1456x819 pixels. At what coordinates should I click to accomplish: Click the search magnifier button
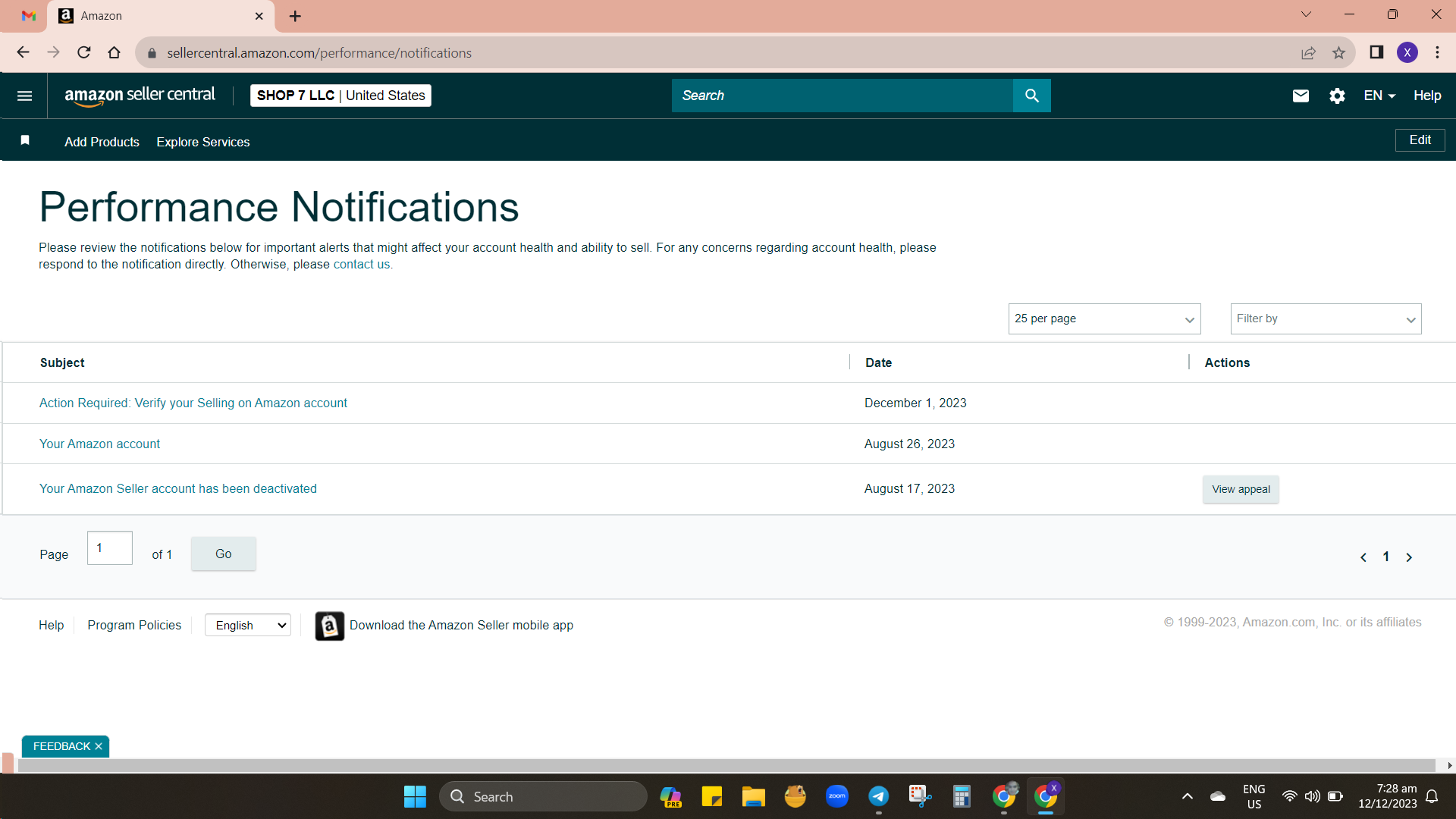point(1031,96)
